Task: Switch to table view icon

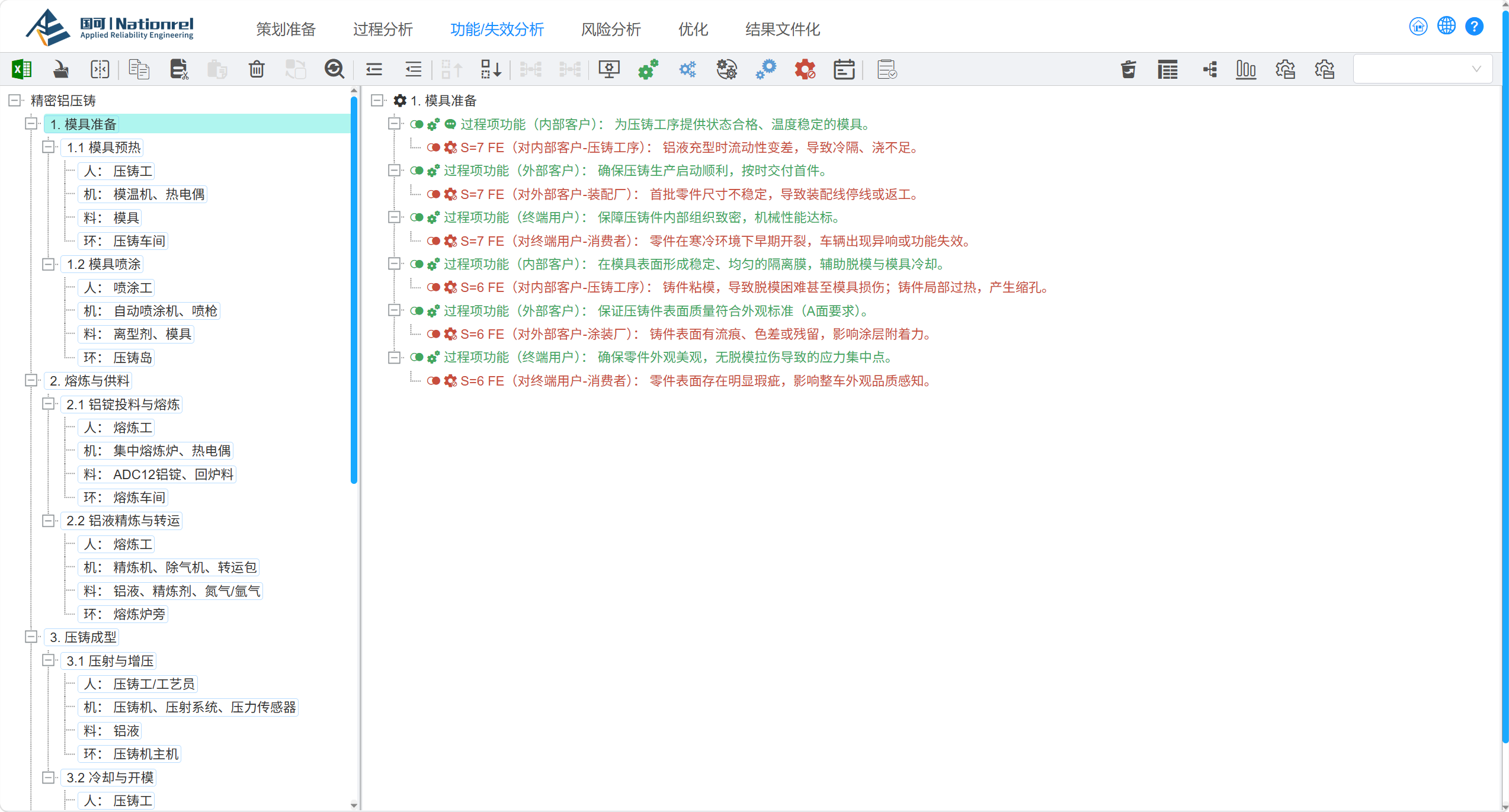Action: point(1168,69)
